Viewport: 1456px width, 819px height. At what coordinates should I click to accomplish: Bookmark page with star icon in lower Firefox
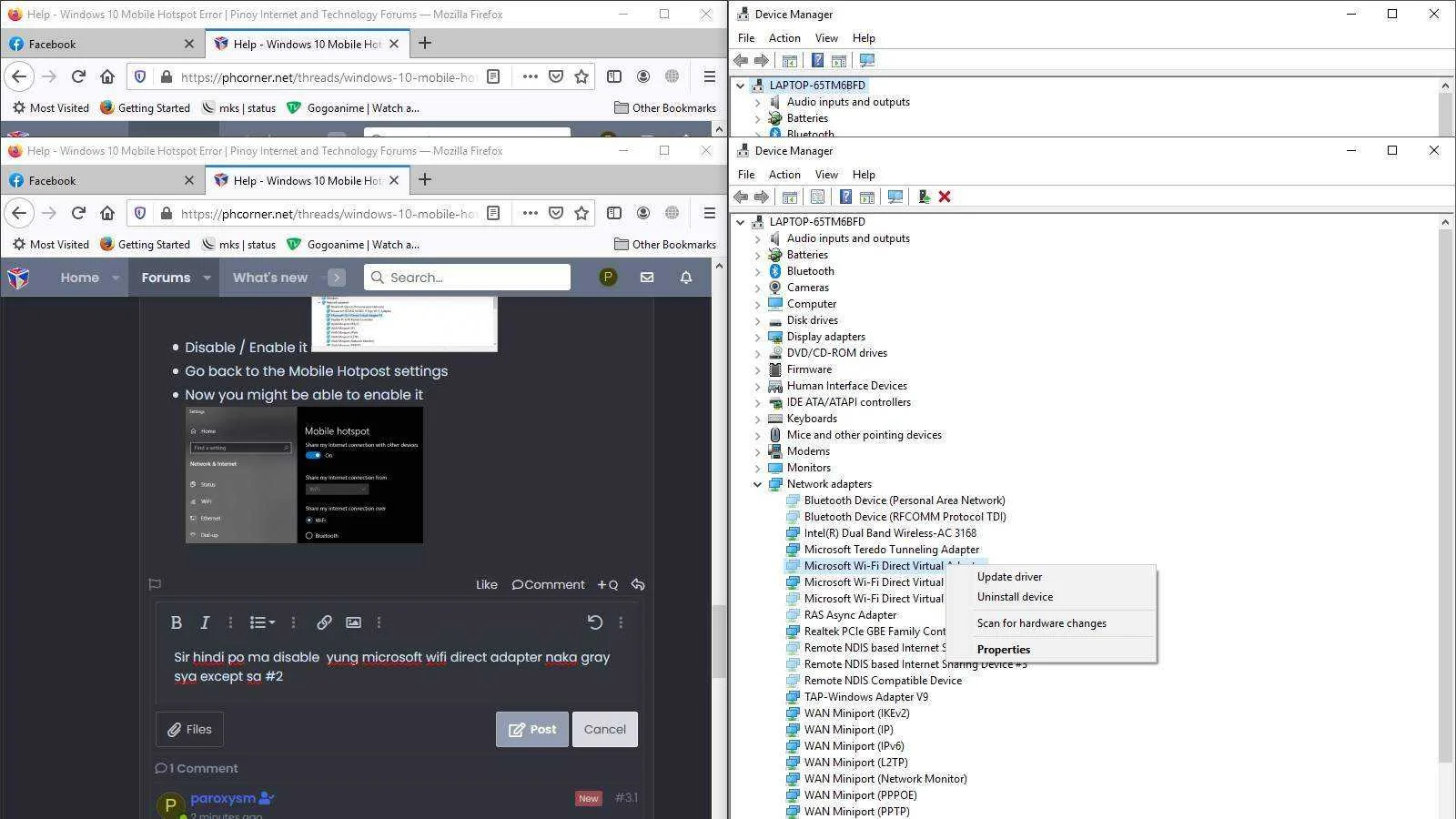tap(581, 213)
